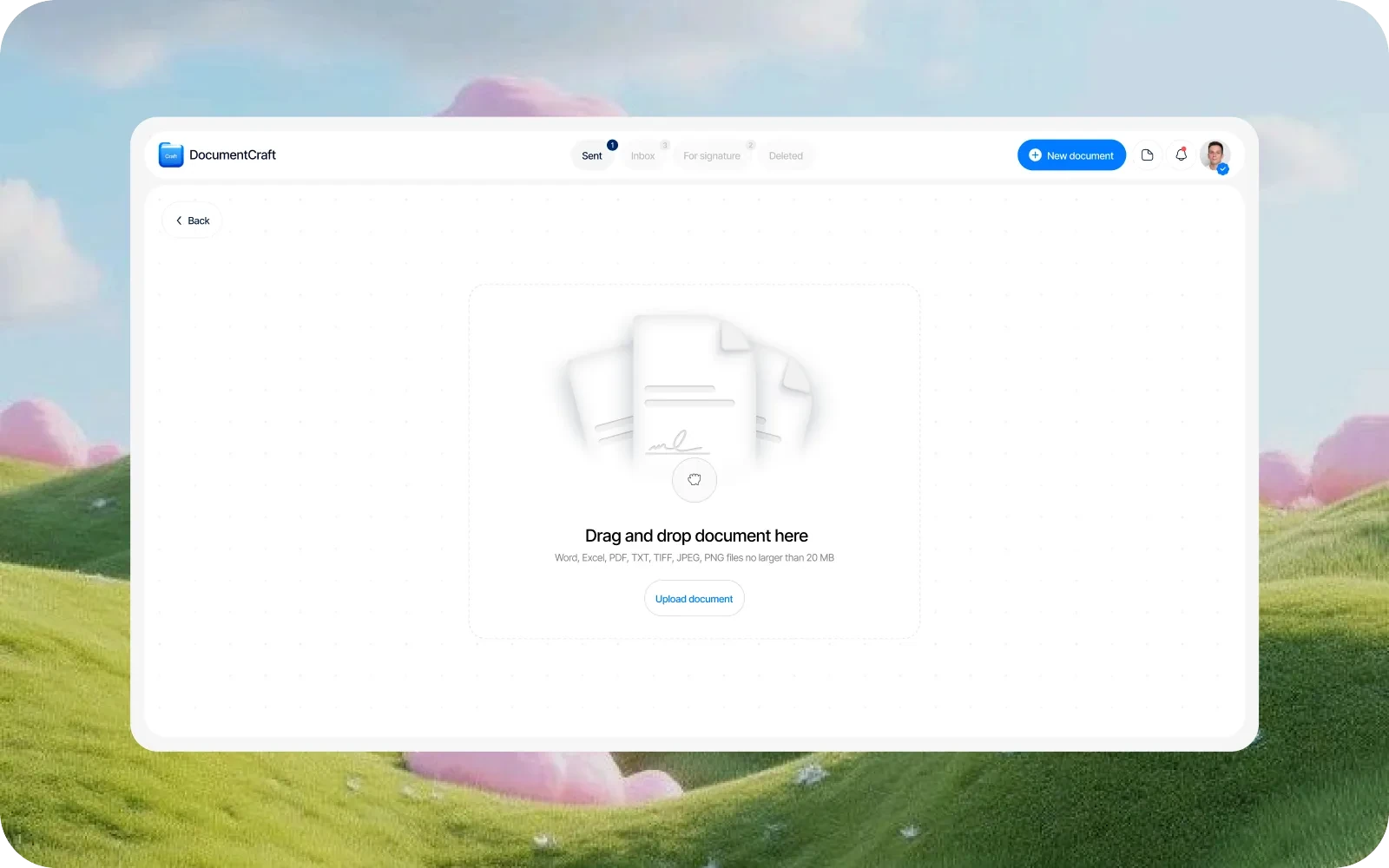Switch to the Inbox tab
The height and width of the screenshot is (868, 1389).
point(643,155)
